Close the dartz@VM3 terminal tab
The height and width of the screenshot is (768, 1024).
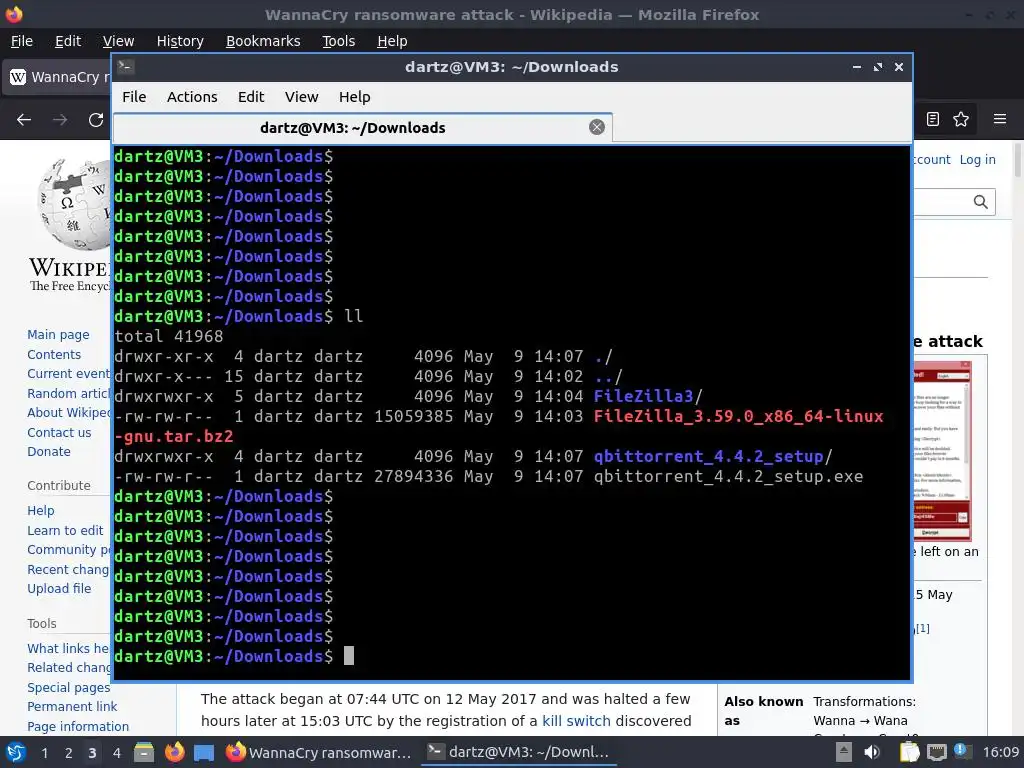(596, 127)
